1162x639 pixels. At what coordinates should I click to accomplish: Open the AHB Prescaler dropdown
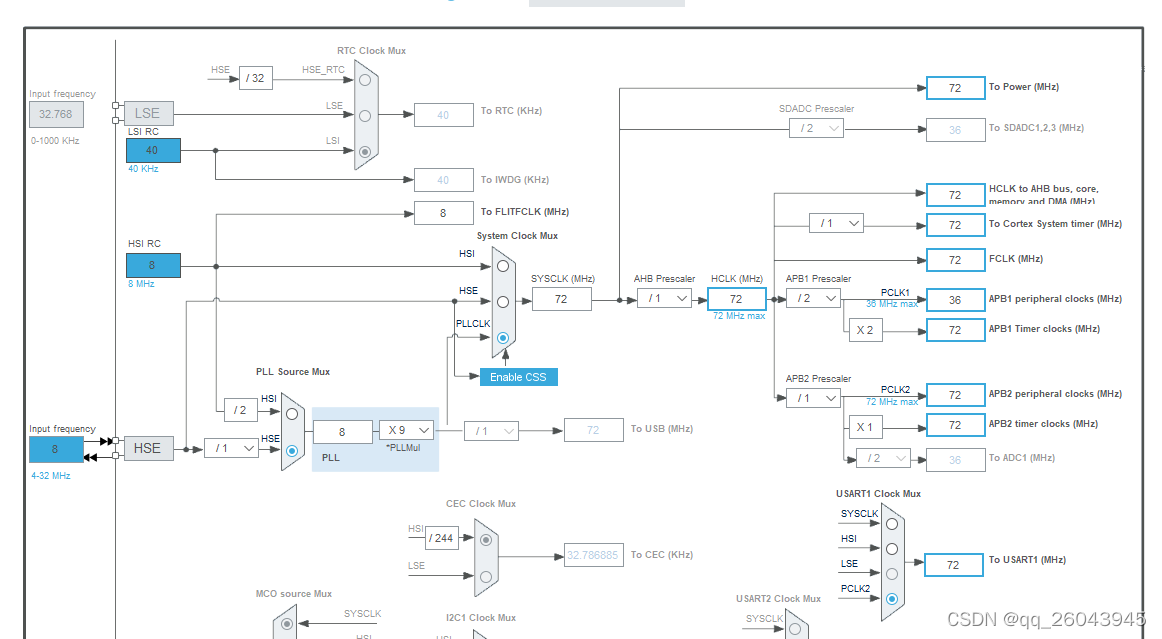[664, 298]
